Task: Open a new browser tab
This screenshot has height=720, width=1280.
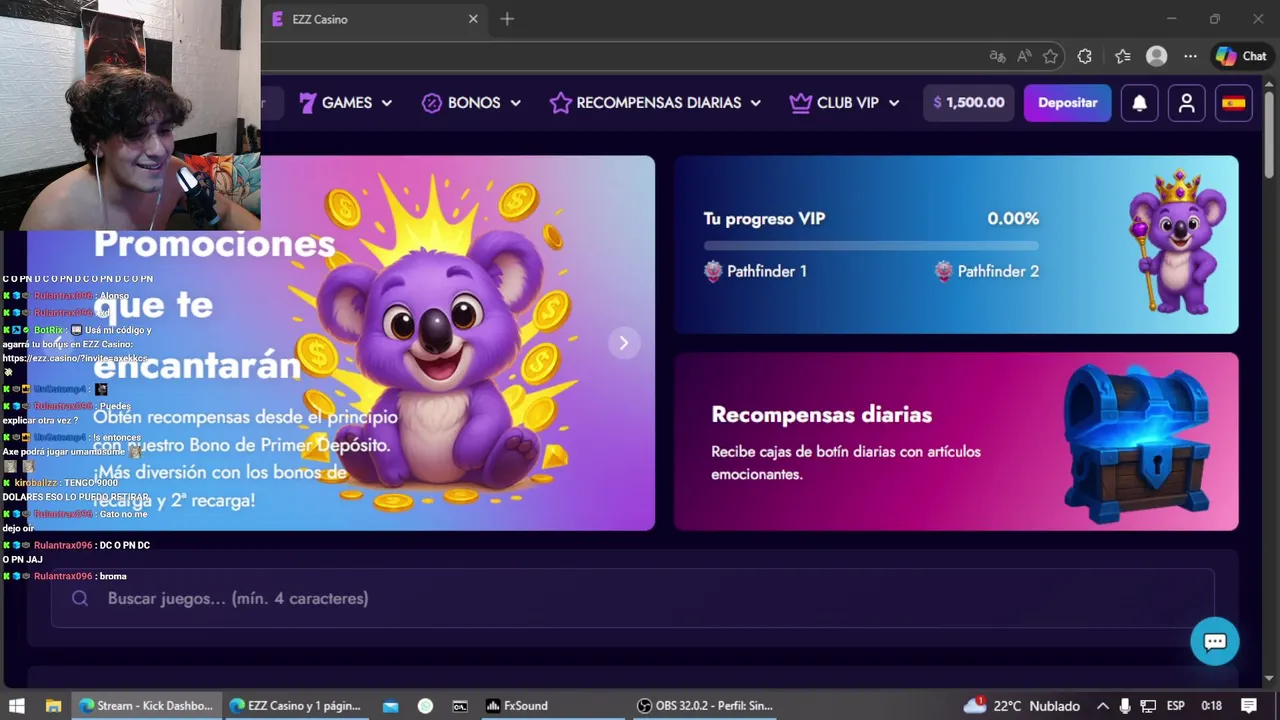Action: (507, 19)
